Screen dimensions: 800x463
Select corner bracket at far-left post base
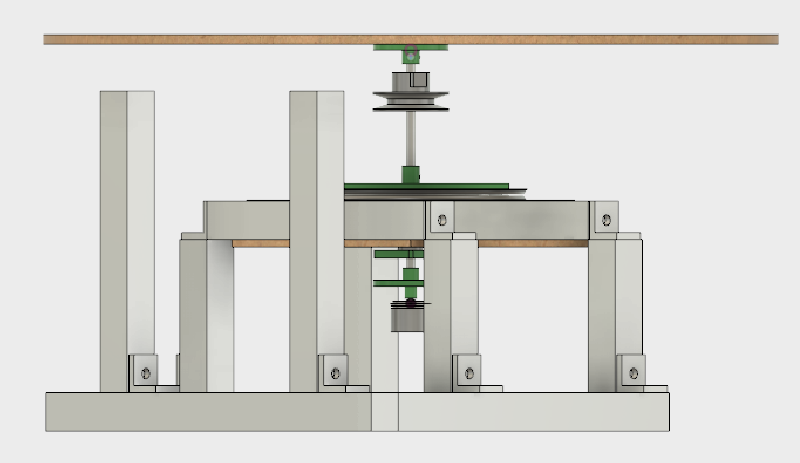[144, 371]
